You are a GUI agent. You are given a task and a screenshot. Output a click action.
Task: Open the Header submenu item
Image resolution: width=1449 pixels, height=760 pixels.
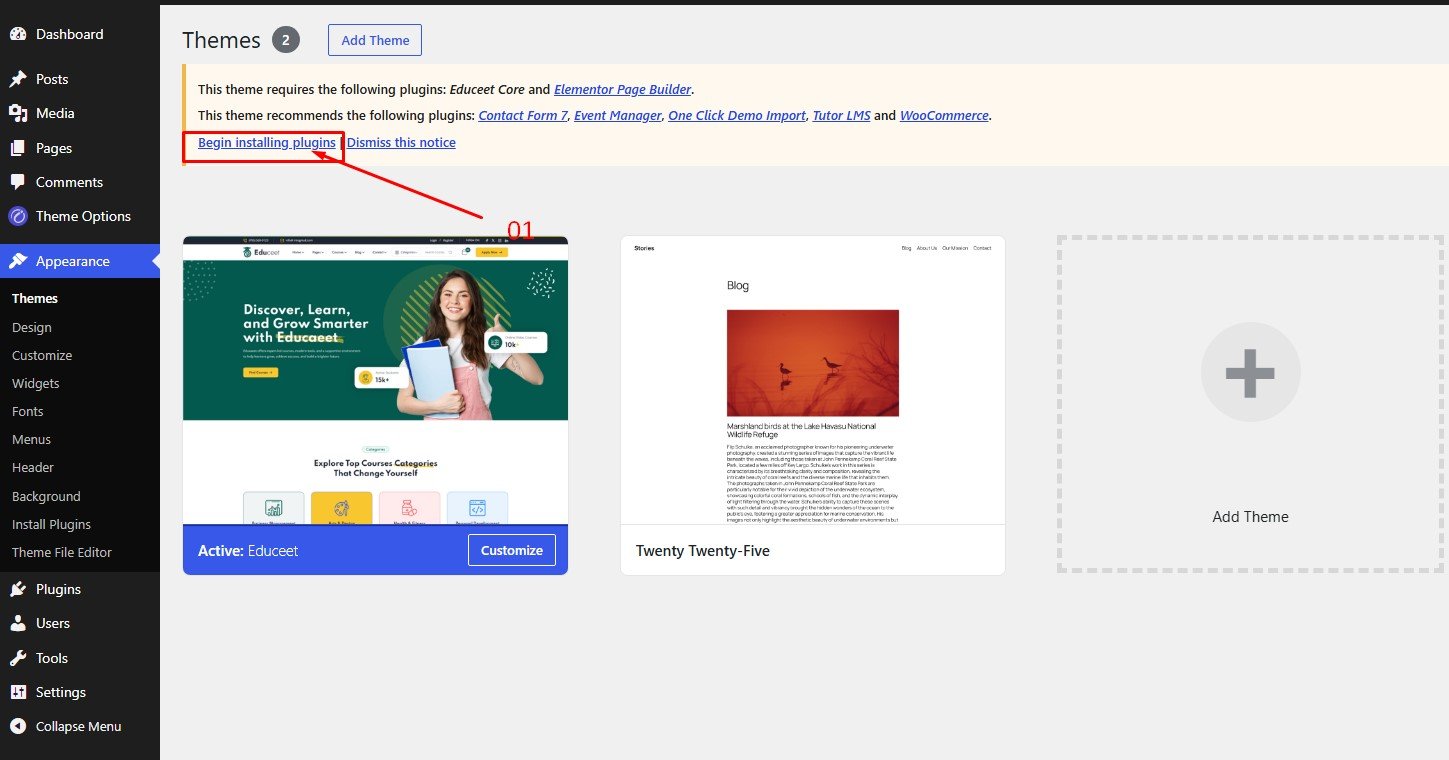[x=33, y=467]
